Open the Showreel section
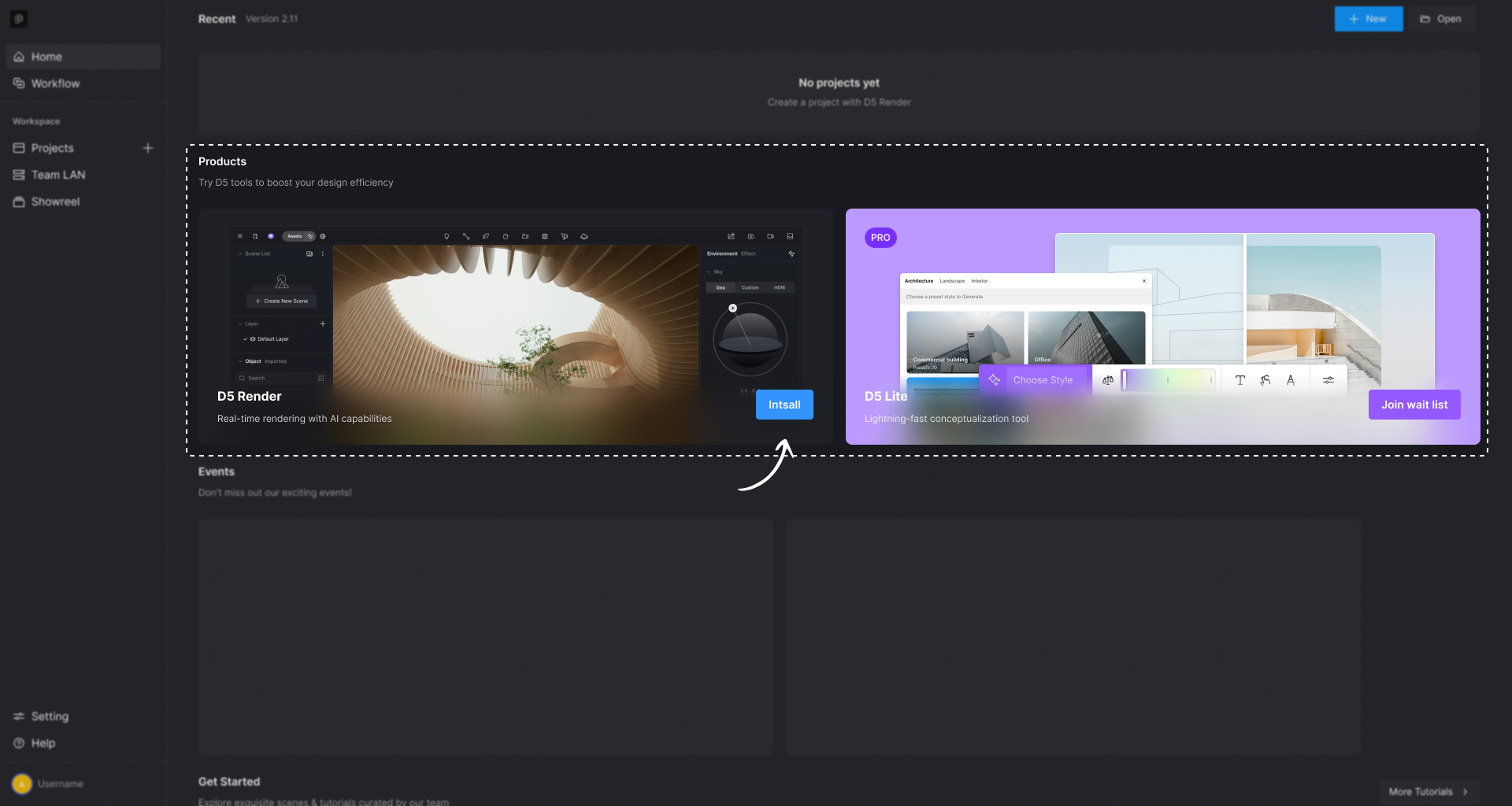 click(83, 201)
